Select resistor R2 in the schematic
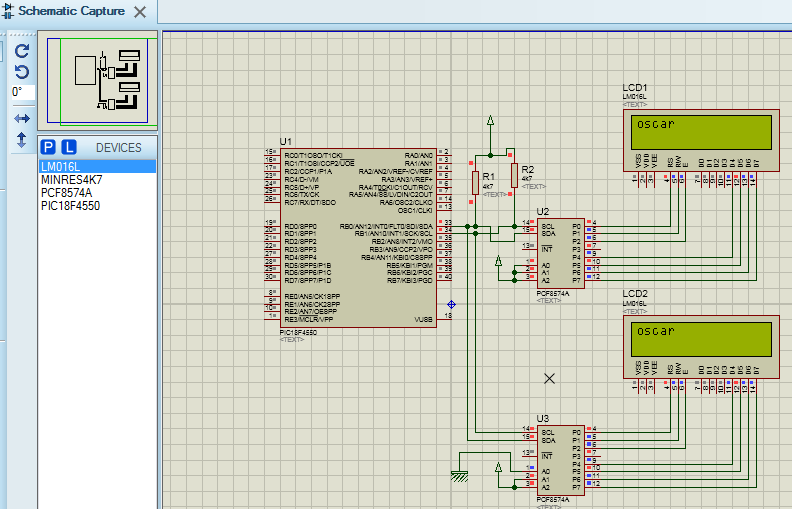792x509 pixels. pyautogui.click(x=514, y=175)
